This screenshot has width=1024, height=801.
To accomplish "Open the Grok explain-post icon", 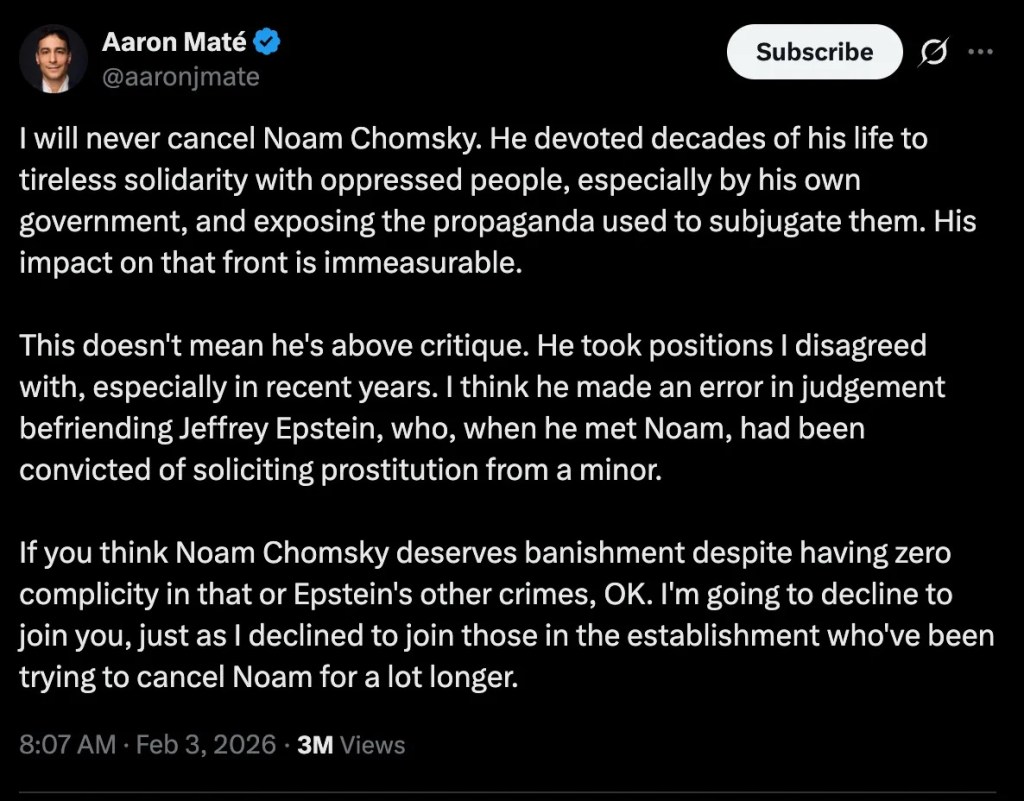I will tap(933, 52).
